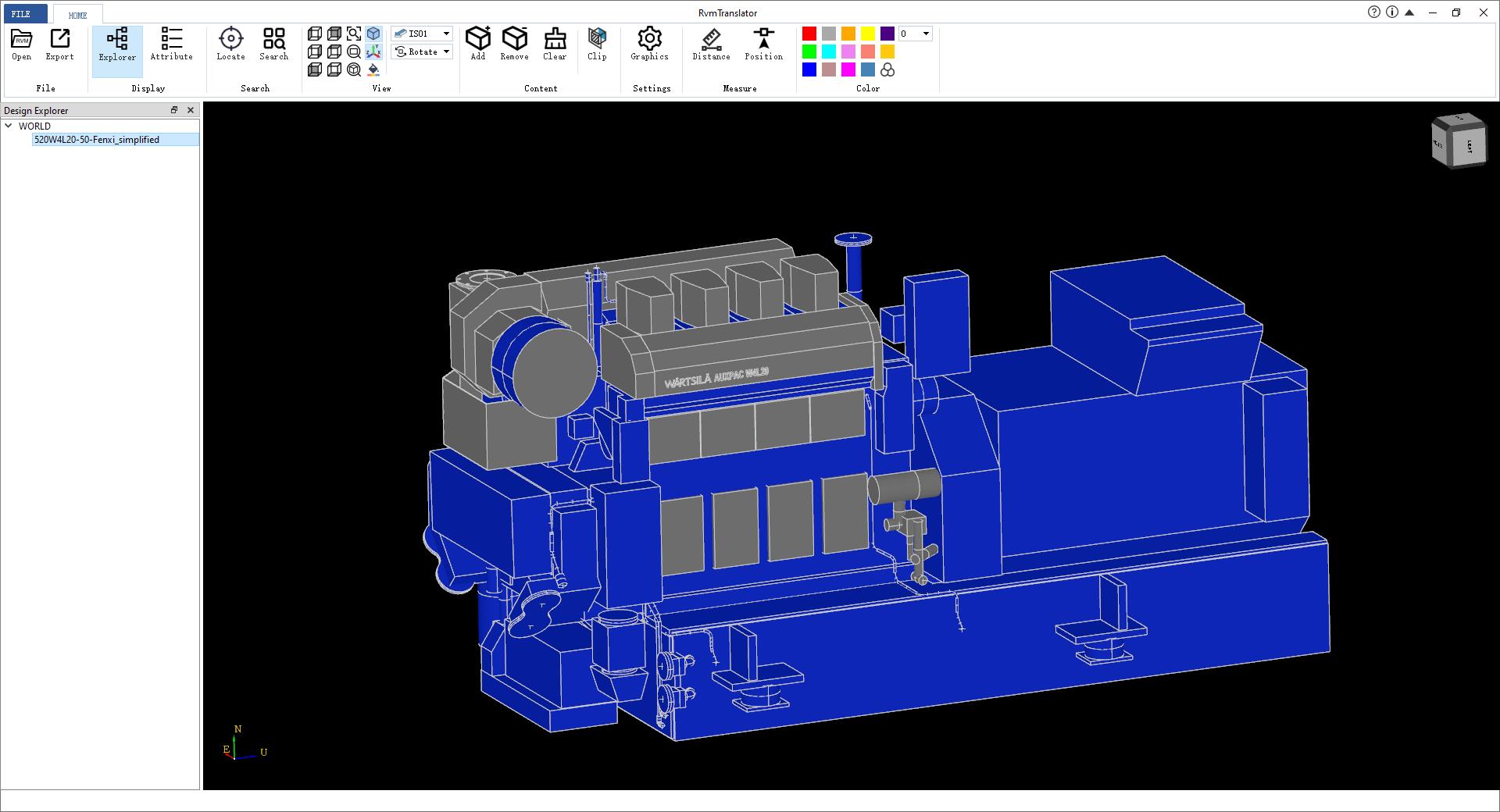Screen dimensions: 1500x812
Task: Pick the magenta color swatch
Action: pyautogui.click(x=848, y=69)
